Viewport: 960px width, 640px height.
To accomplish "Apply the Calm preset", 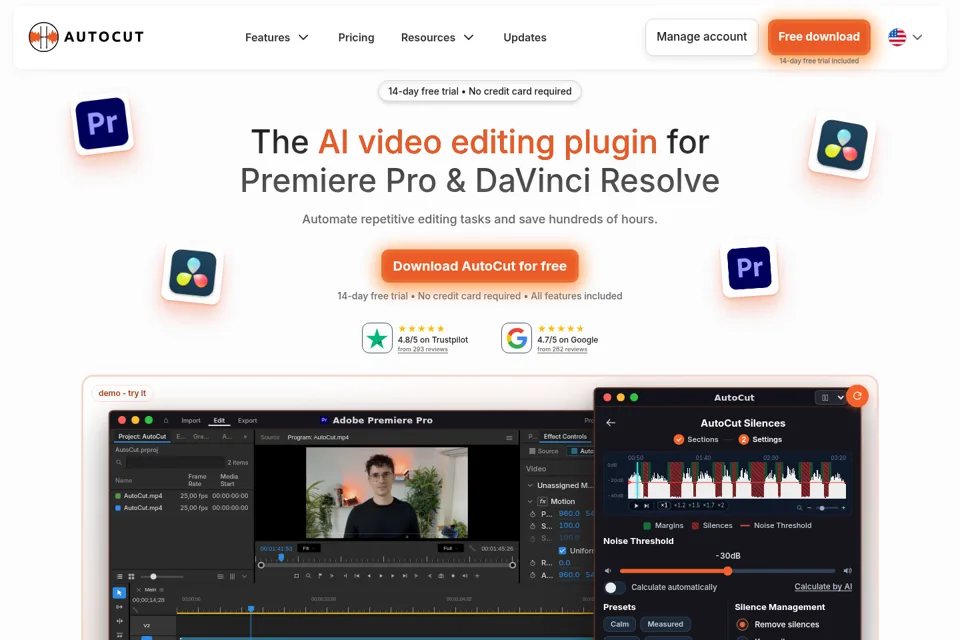I will click(620, 624).
